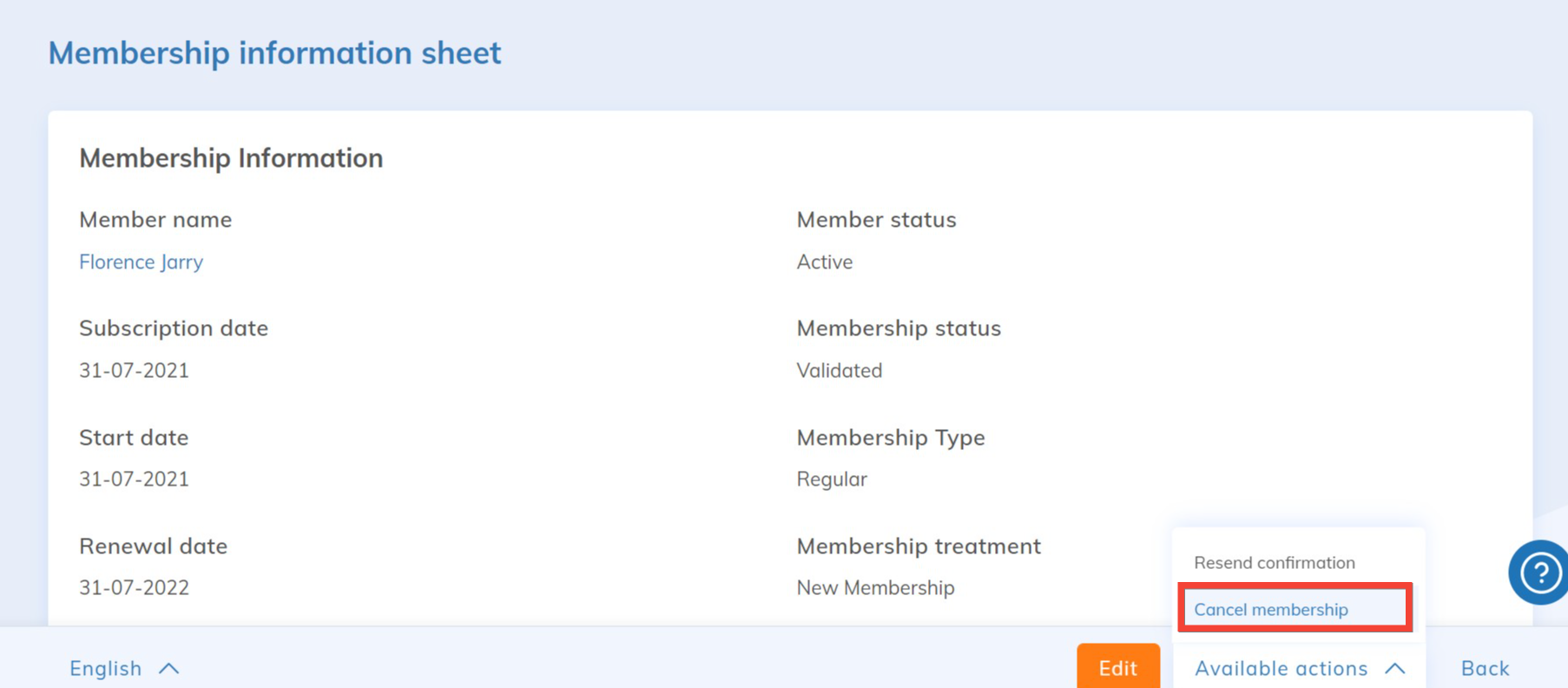Click the chevron arrow beside English
1568x688 pixels.
click(169, 668)
